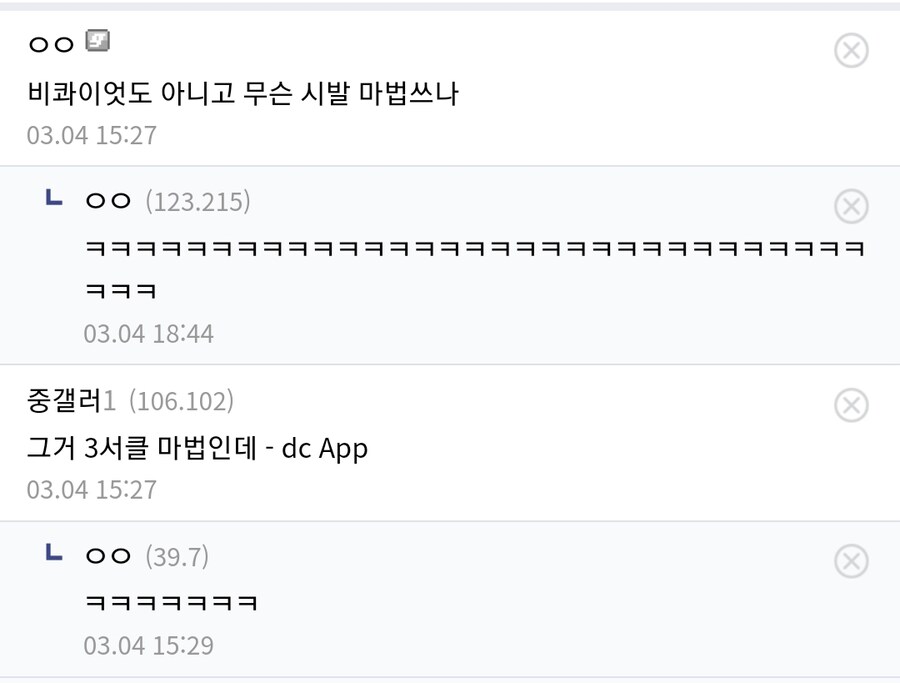Screen dimensions: 900x683
Task: Open gallog icon next to top ㅇㅇ nickname
Action: (x=97, y=42)
